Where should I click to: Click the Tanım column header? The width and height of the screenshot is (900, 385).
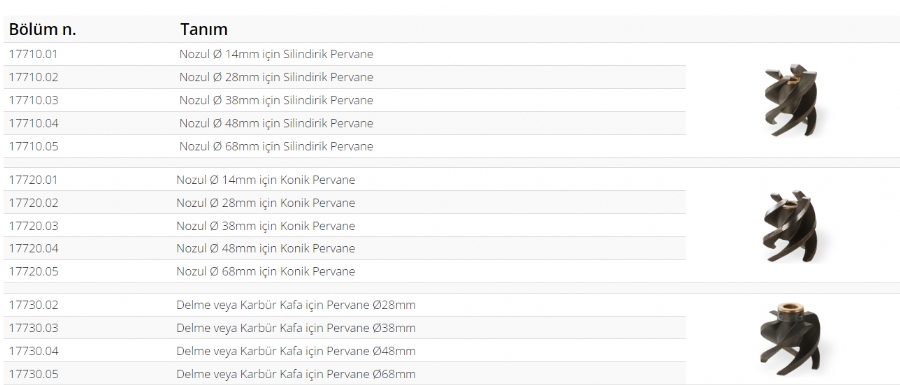[x=204, y=29]
